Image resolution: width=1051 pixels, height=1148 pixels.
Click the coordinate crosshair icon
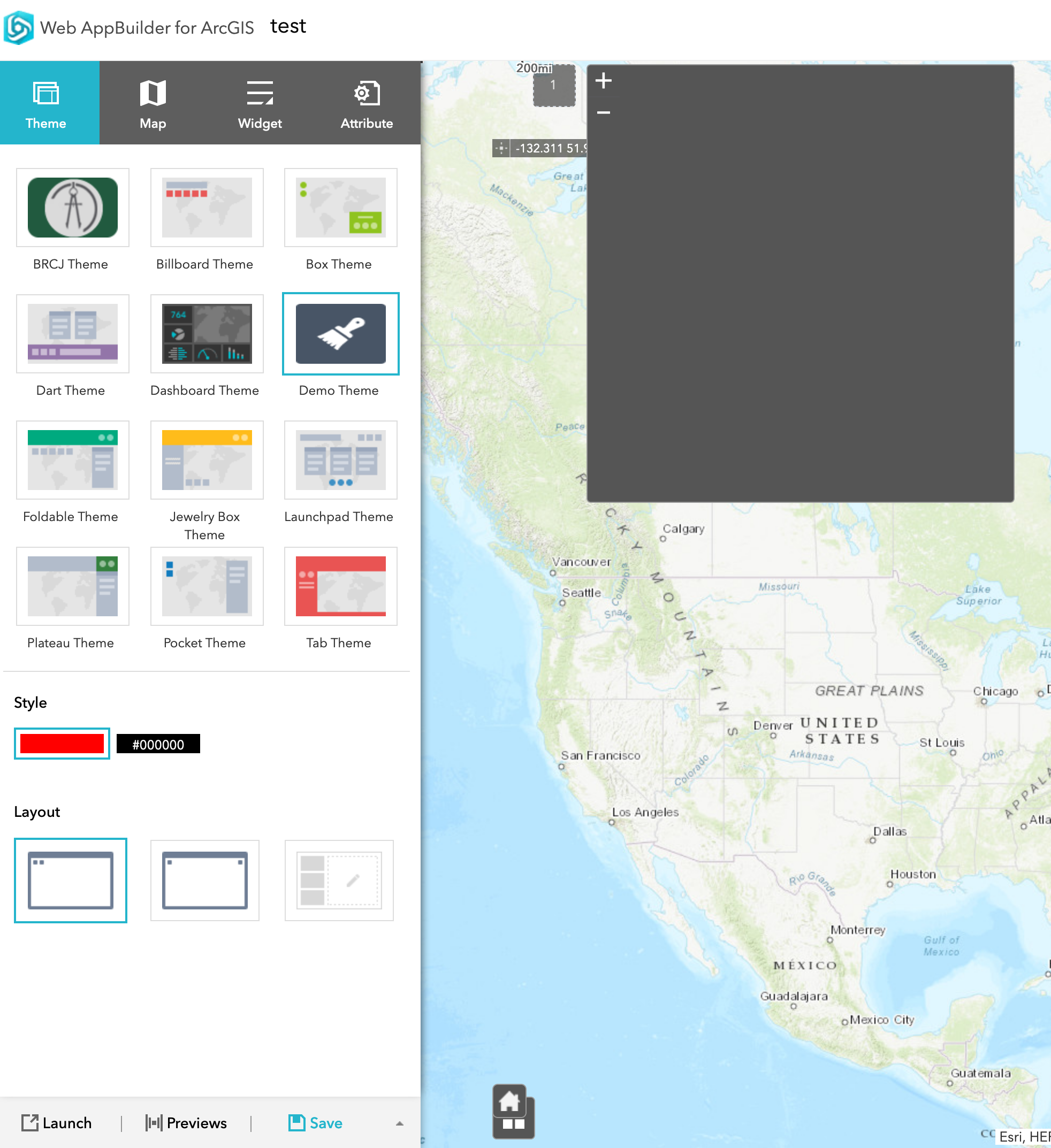(x=501, y=149)
